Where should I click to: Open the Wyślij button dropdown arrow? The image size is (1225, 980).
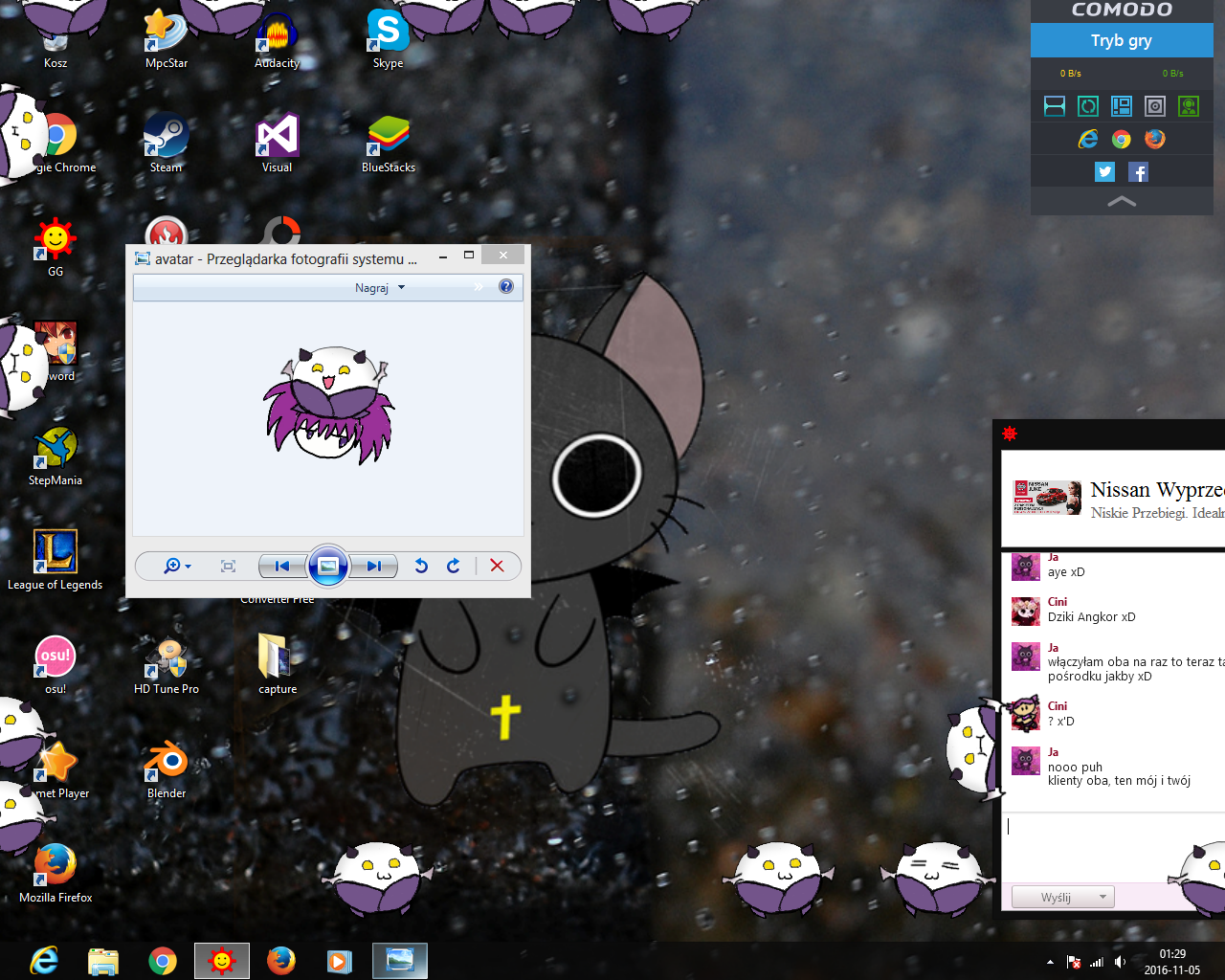[x=1103, y=897]
